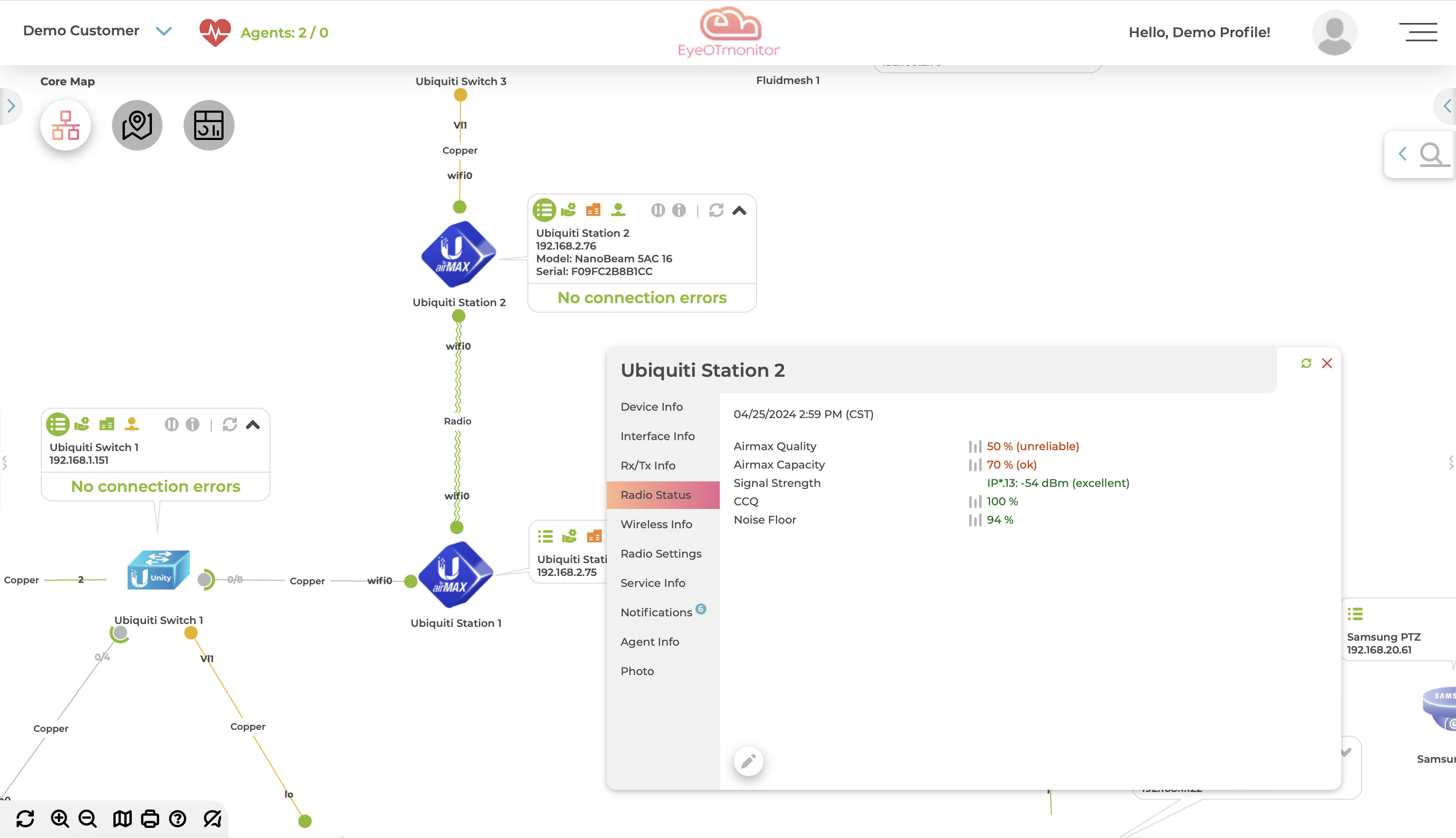Open the Photo tab

[x=663, y=671]
